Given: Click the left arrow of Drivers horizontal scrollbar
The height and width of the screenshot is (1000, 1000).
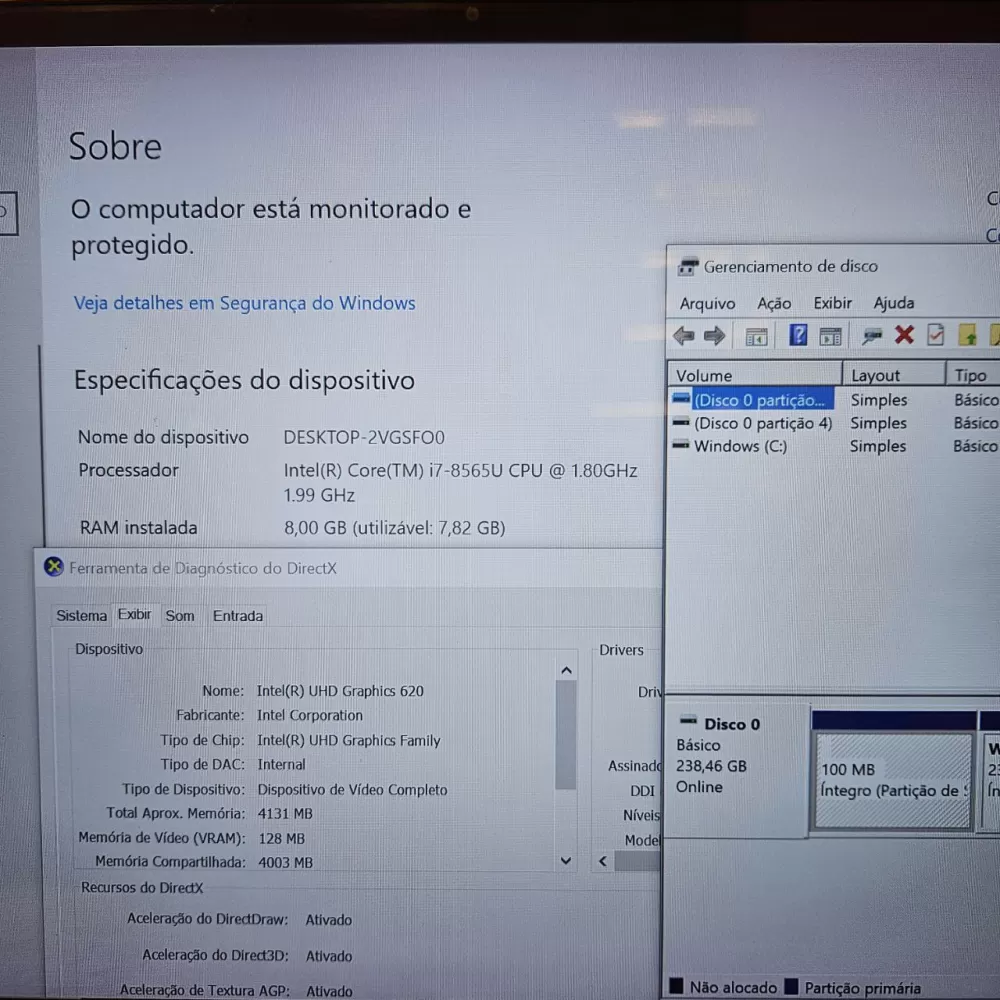Looking at the screenshot, I should pyautogui.click(x=602, y=860).
